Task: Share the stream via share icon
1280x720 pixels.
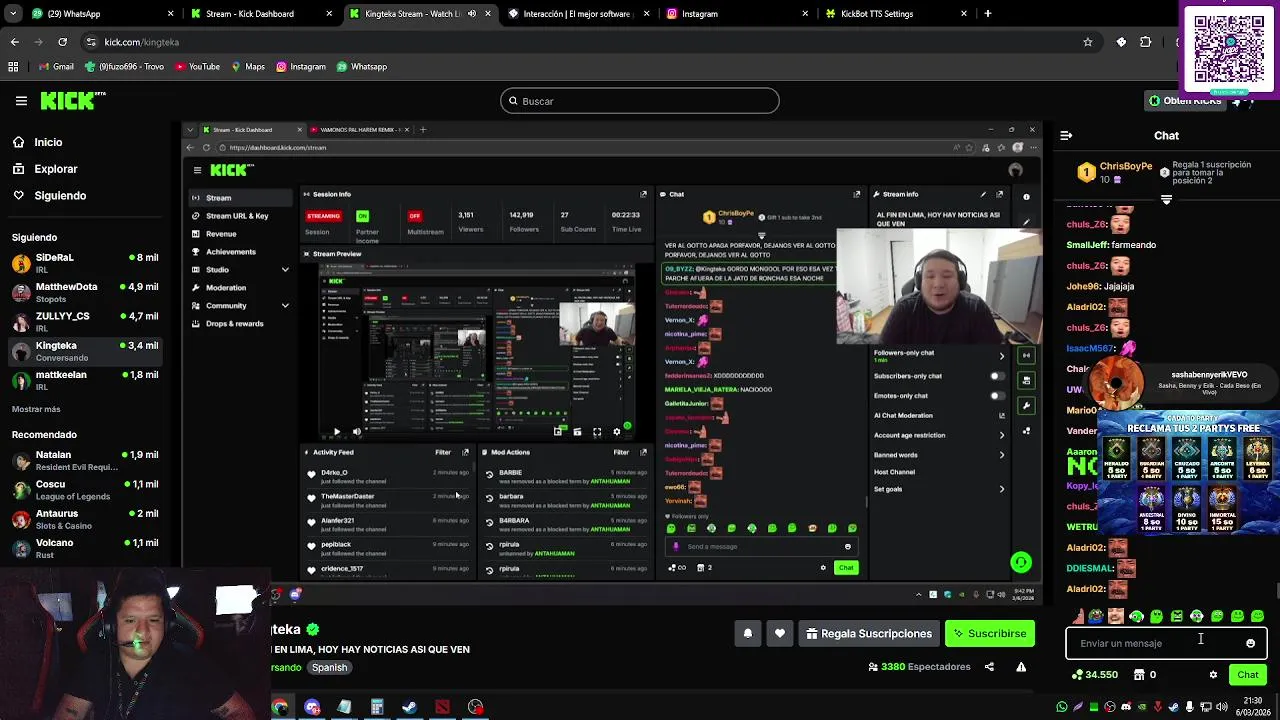Action: [x=989, y=667]
